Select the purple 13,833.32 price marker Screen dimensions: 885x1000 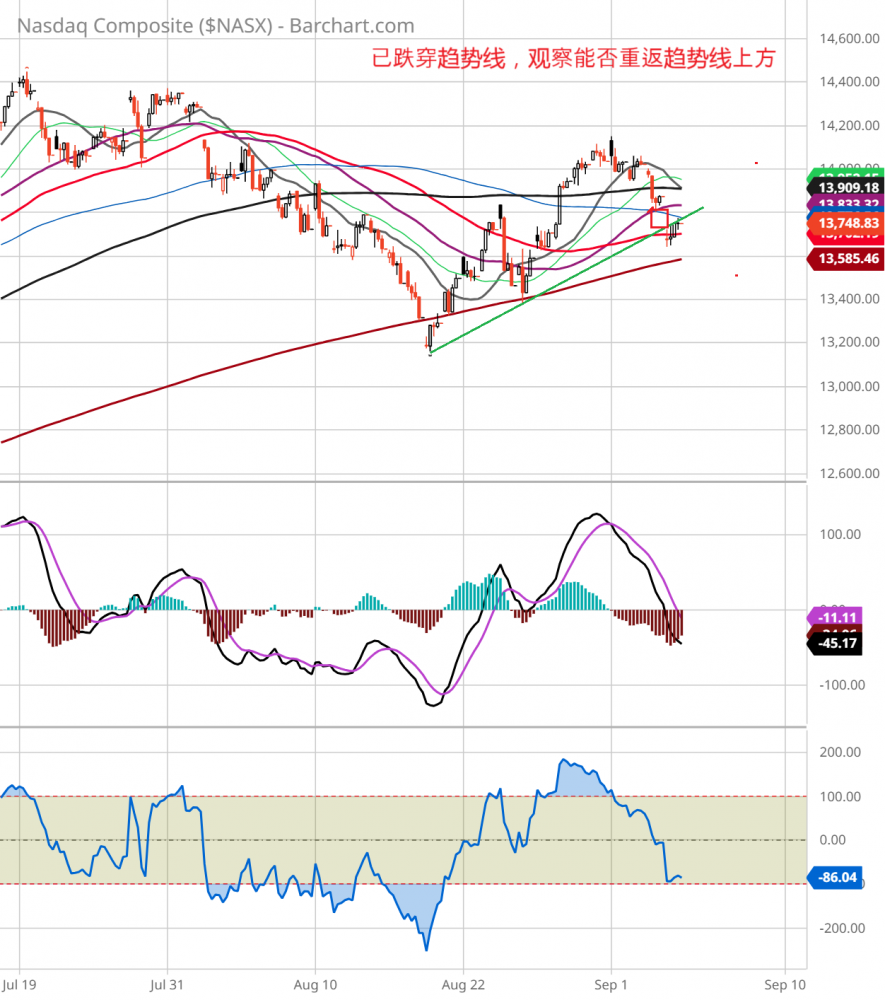(x=848, y=203)
